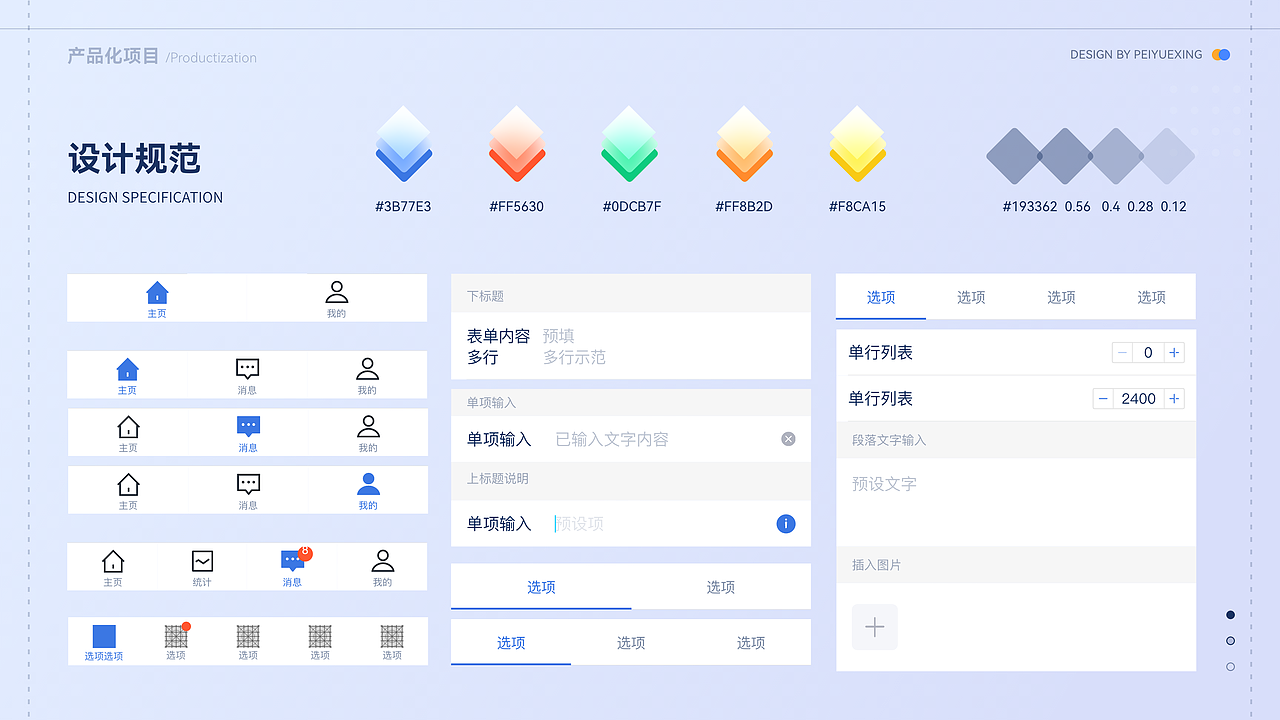Select active 选项 tab in two-tab bar
Image resolution: width=1280 pixels, height=720 pixels.
(541, 587)
